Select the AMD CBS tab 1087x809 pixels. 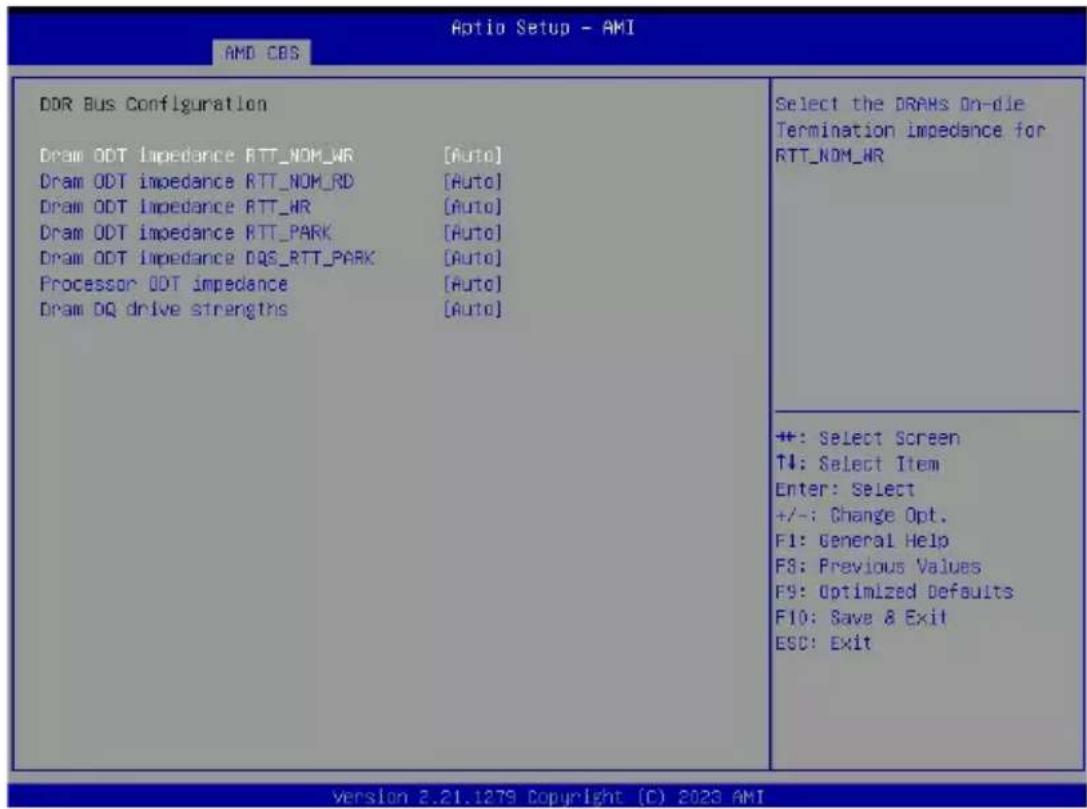pos(262,53)
